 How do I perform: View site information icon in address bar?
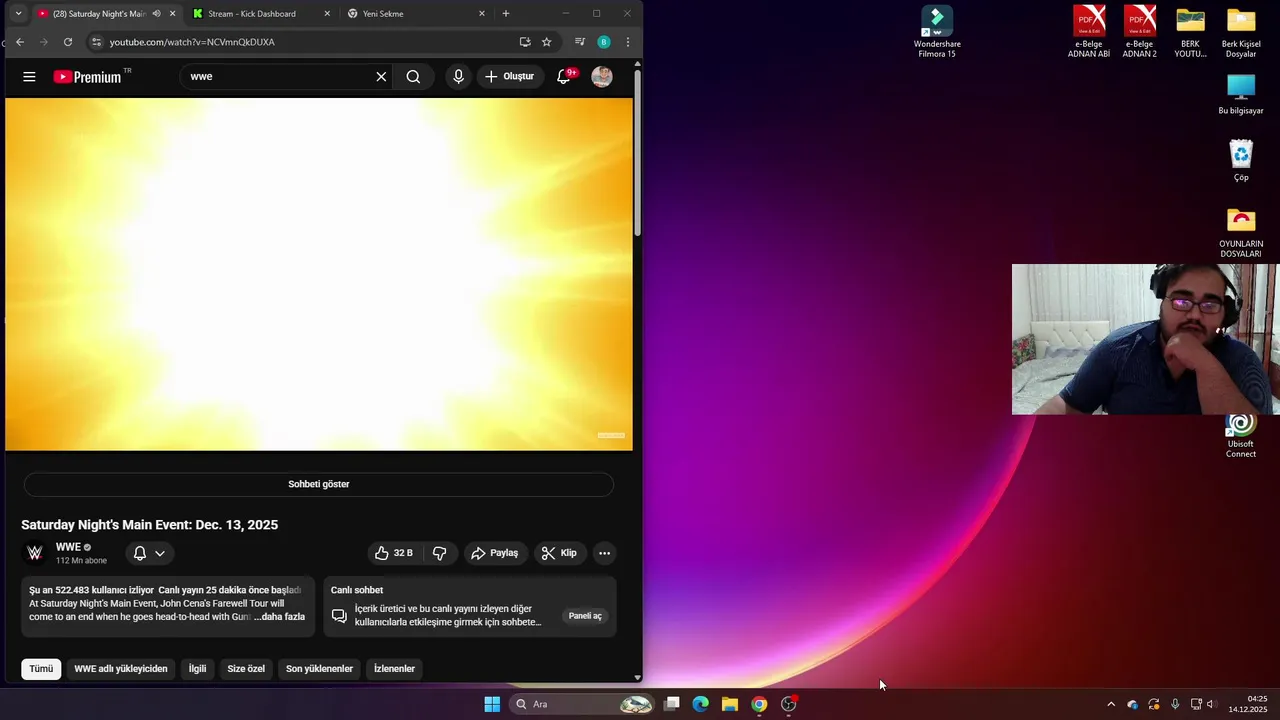pos(96,42)
